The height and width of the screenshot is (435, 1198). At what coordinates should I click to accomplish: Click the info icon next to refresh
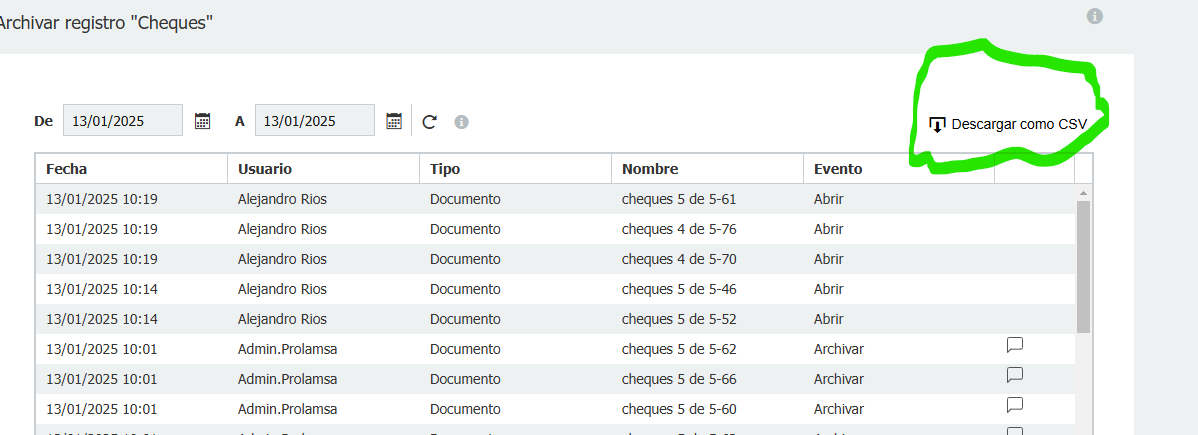click(461, 122)
